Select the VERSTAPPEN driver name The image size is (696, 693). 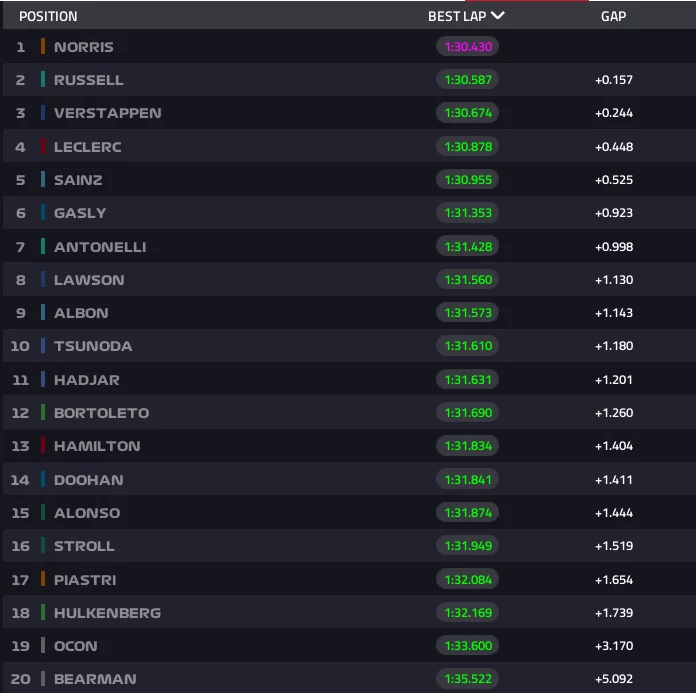107,113
